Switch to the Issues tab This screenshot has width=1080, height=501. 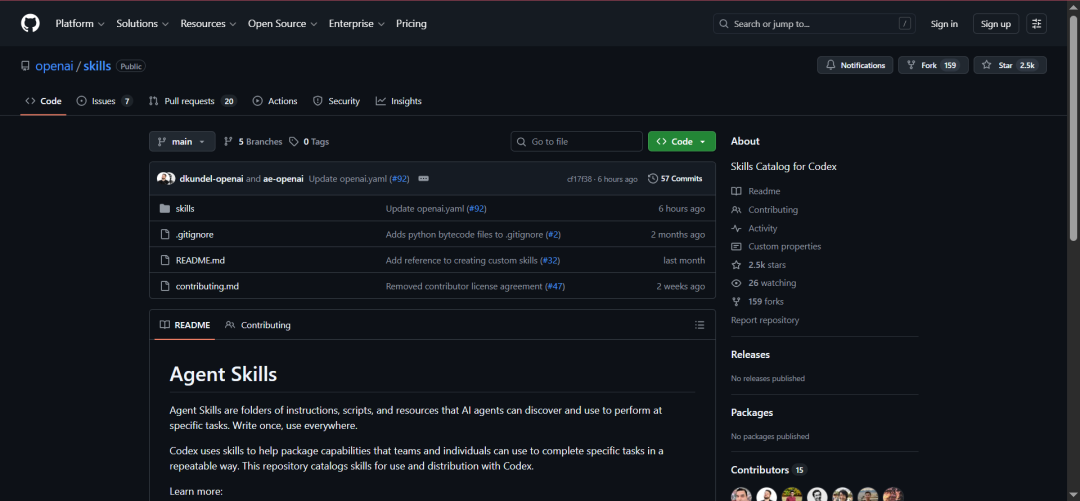[104, 101]
